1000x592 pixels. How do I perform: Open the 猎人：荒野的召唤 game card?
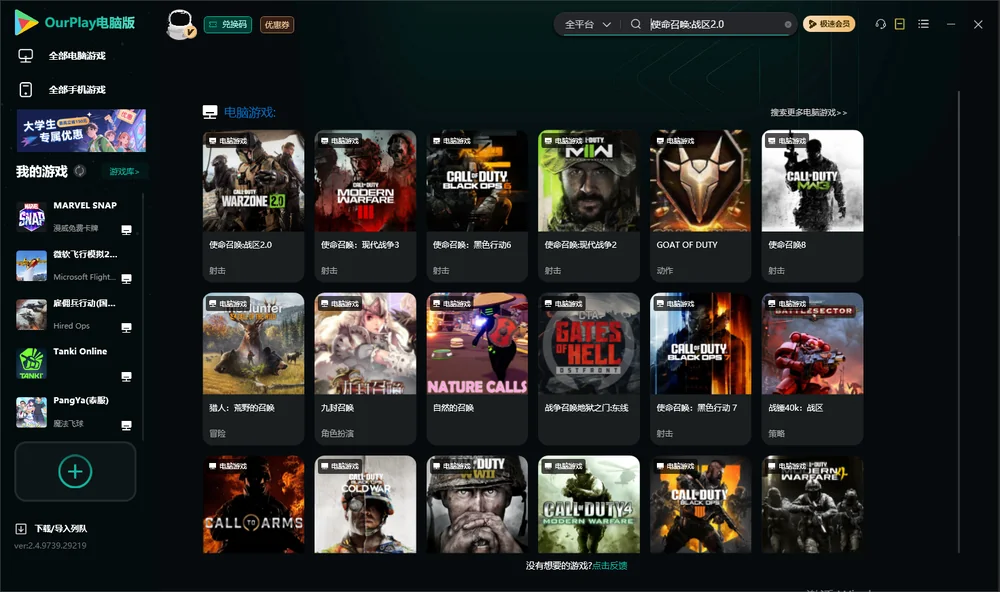tap(253, 368)
